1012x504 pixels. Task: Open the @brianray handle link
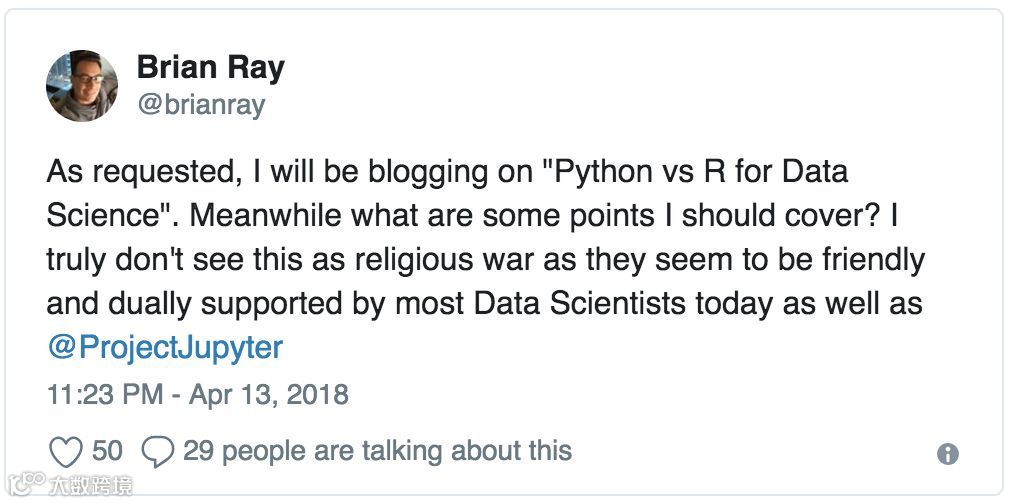click(200, 105)
